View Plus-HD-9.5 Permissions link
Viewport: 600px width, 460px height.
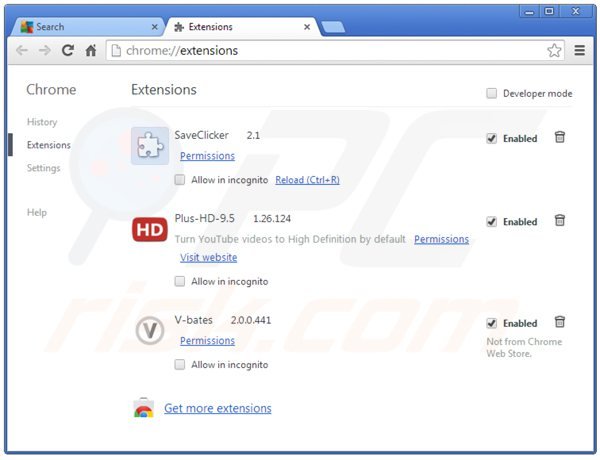(x=442, y=239)
